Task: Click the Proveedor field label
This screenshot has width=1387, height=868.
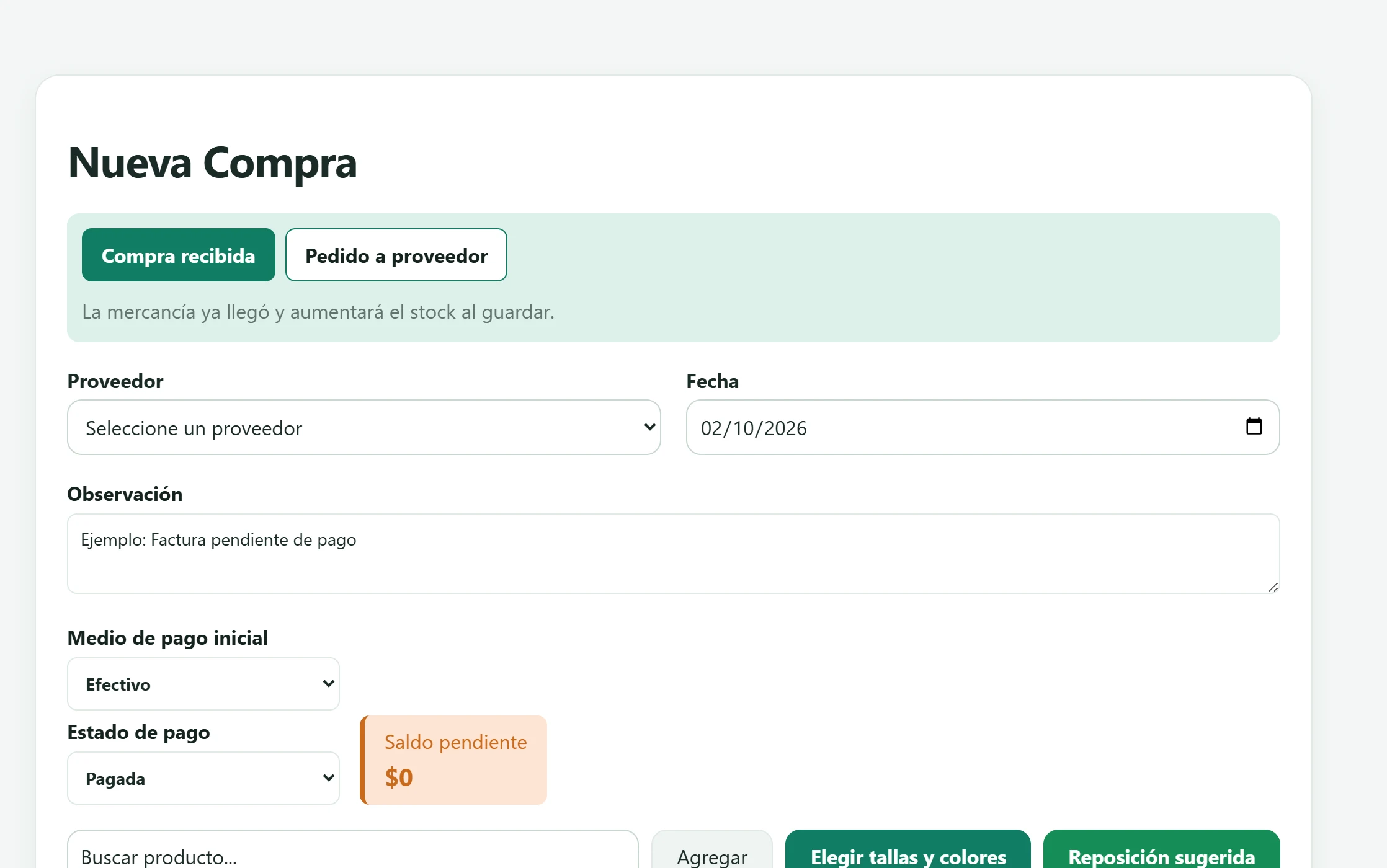Action: (115, 381)
